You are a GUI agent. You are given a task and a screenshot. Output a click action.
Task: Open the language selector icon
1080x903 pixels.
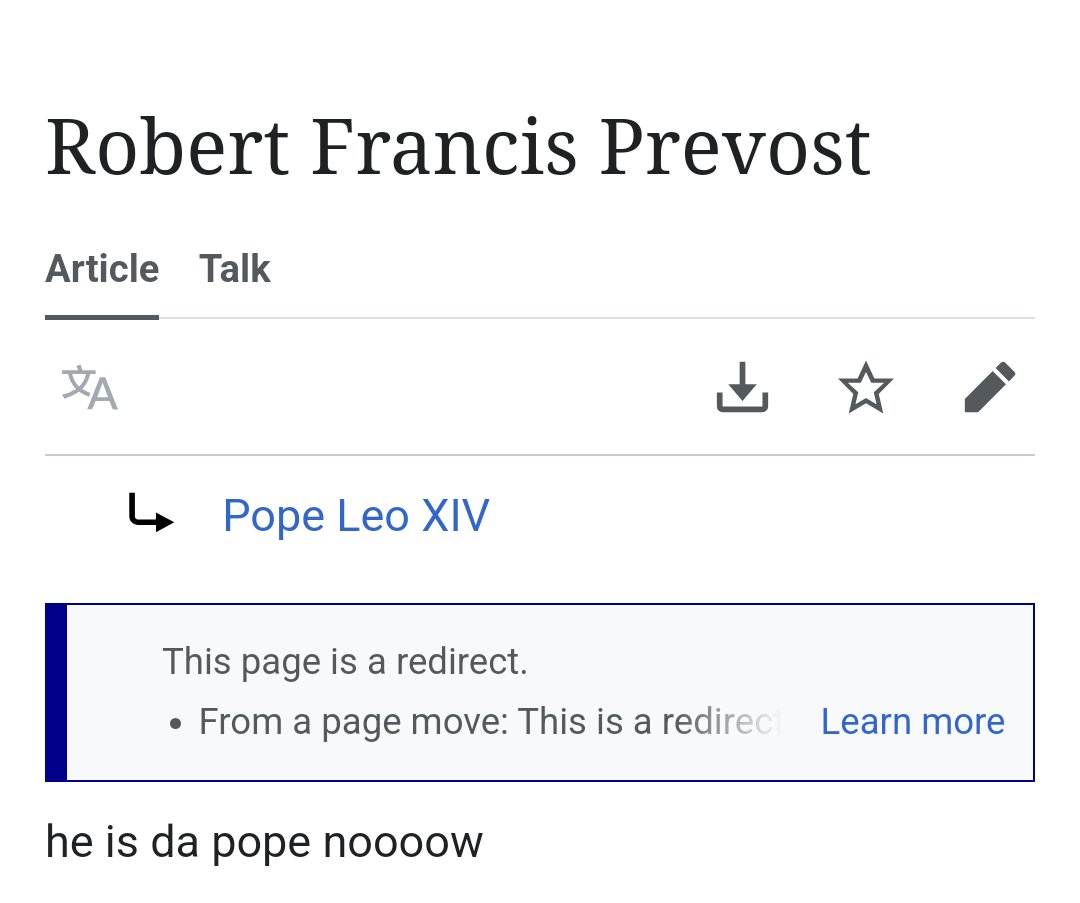(x=90, y=387)
